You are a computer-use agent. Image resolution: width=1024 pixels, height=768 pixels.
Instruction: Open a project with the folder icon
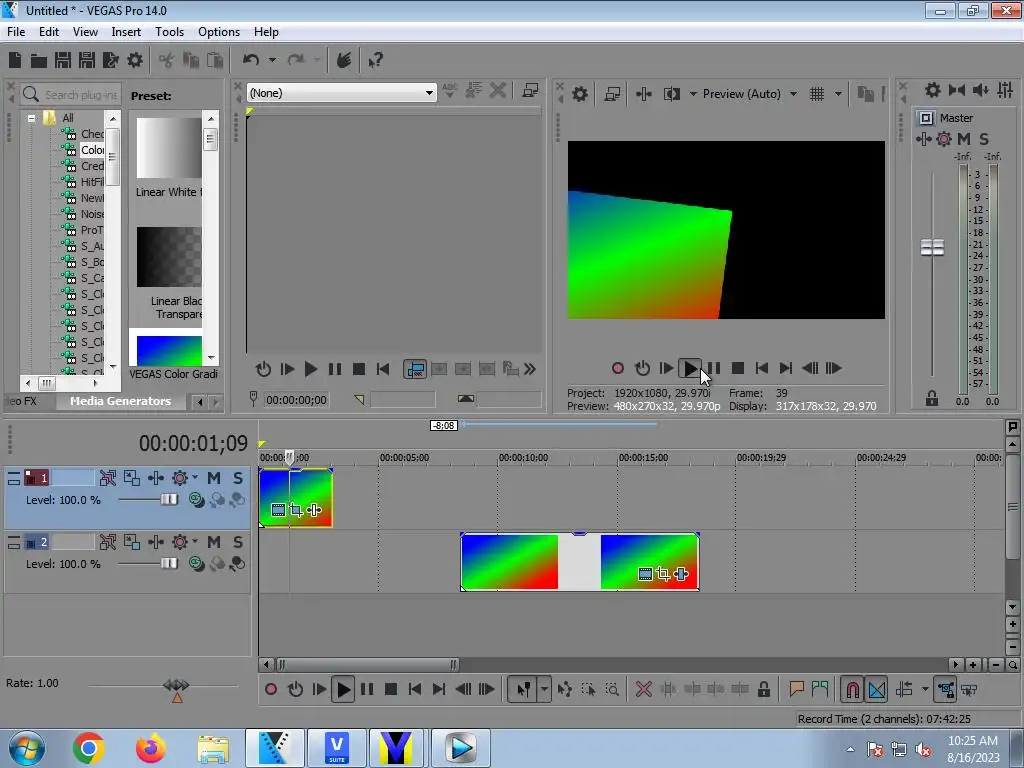point(39,61)
